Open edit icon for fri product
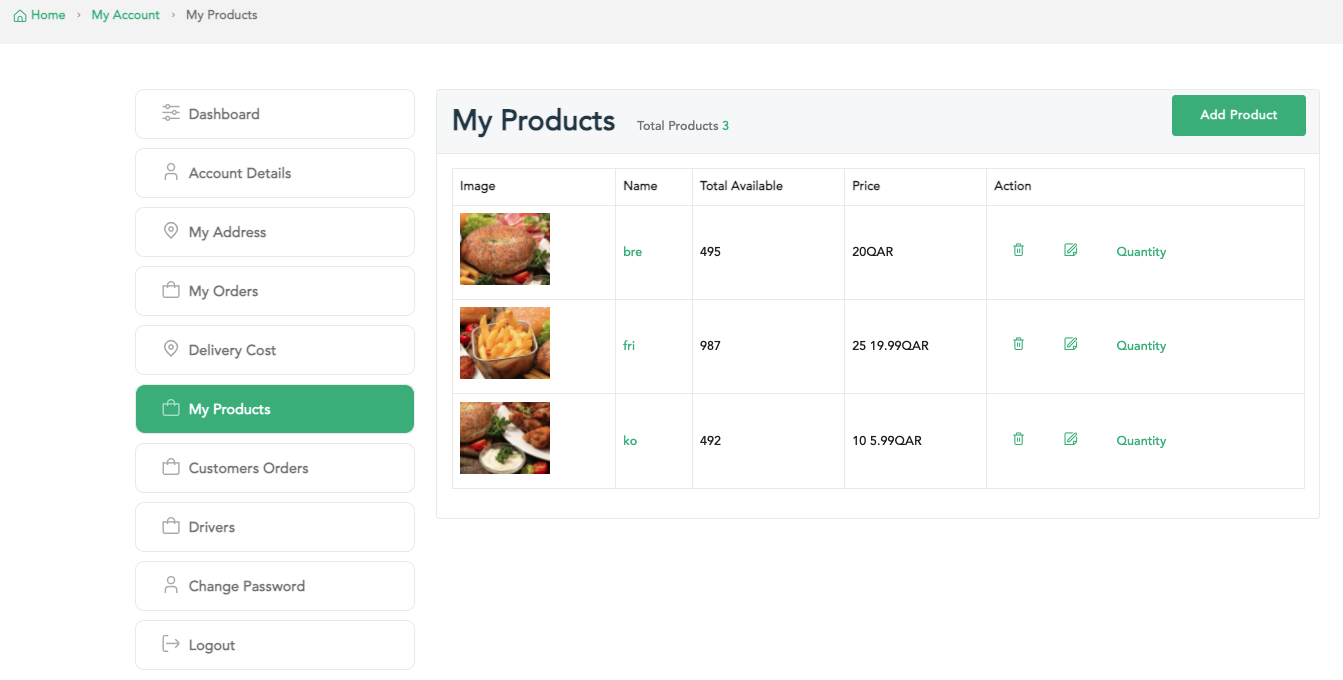This screenshot has width=1343, height=680. click(x=1071, y=344)
